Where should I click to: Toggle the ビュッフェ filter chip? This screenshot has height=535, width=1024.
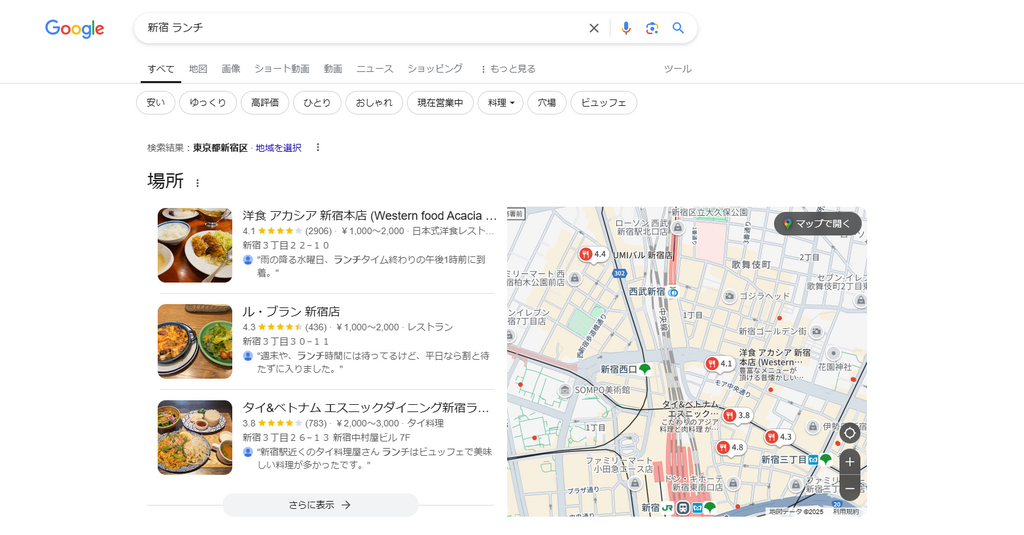[x=603, y=103]
